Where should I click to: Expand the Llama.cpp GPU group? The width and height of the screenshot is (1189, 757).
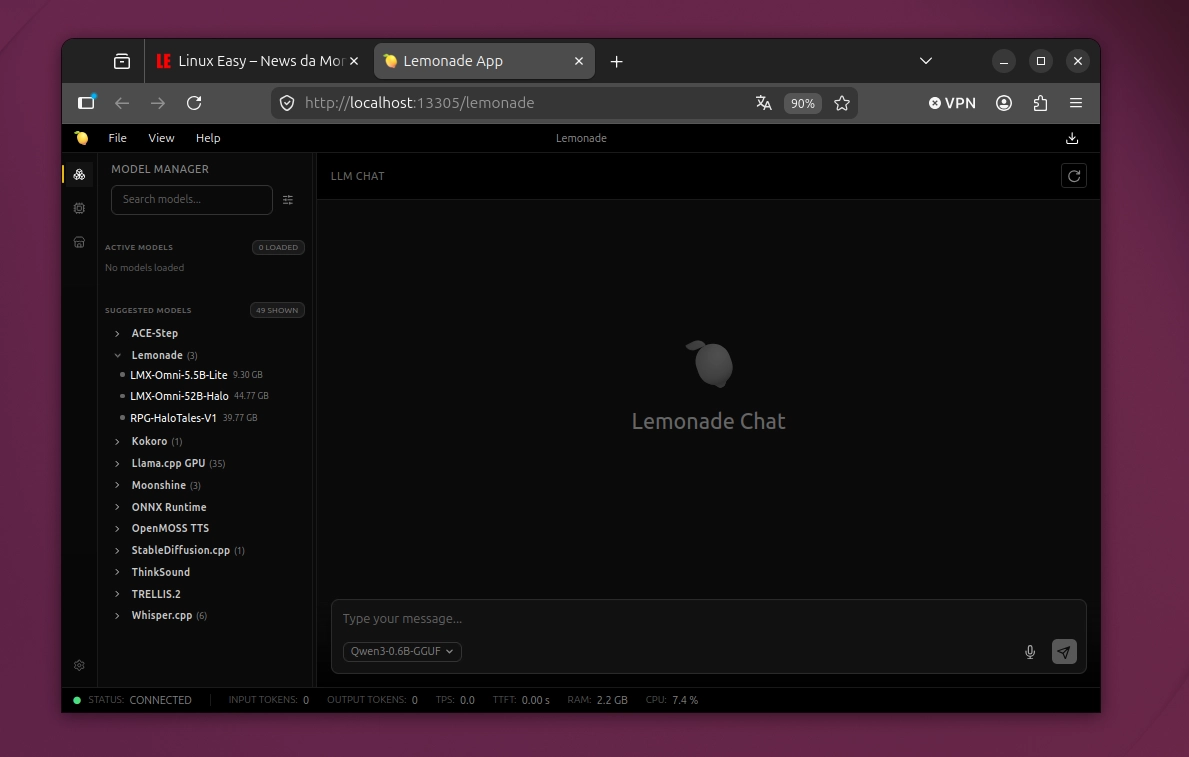pyautogui.click(x=117, y=463)
